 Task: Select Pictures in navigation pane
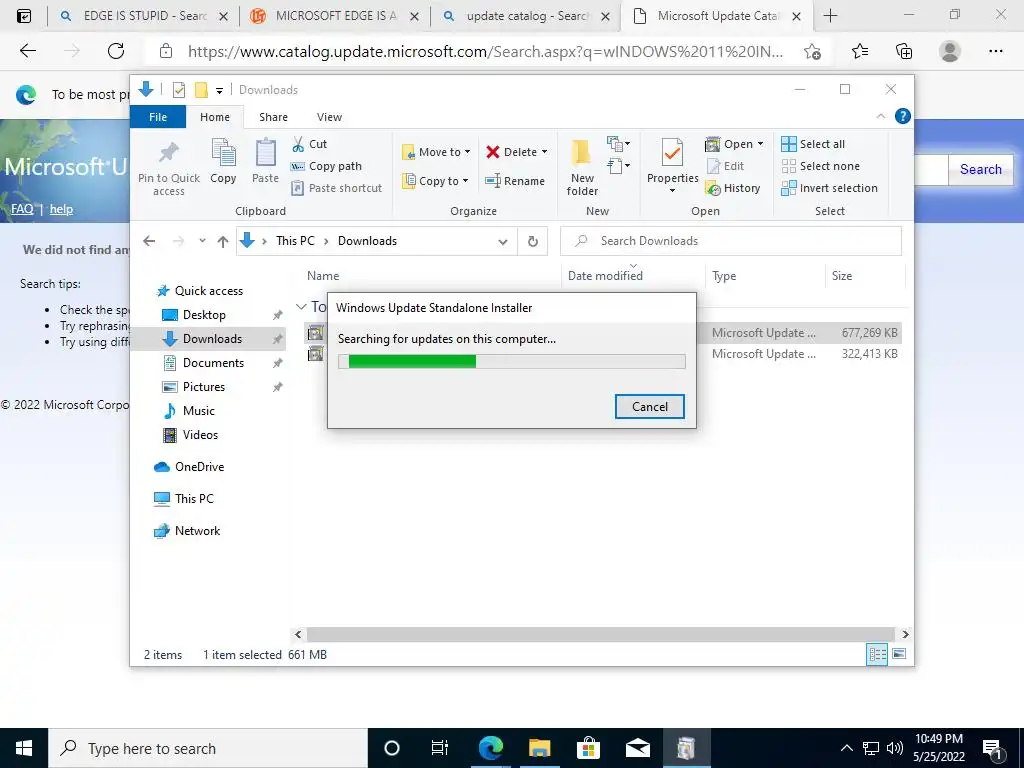pyautogui.click(x=193, y=387)
